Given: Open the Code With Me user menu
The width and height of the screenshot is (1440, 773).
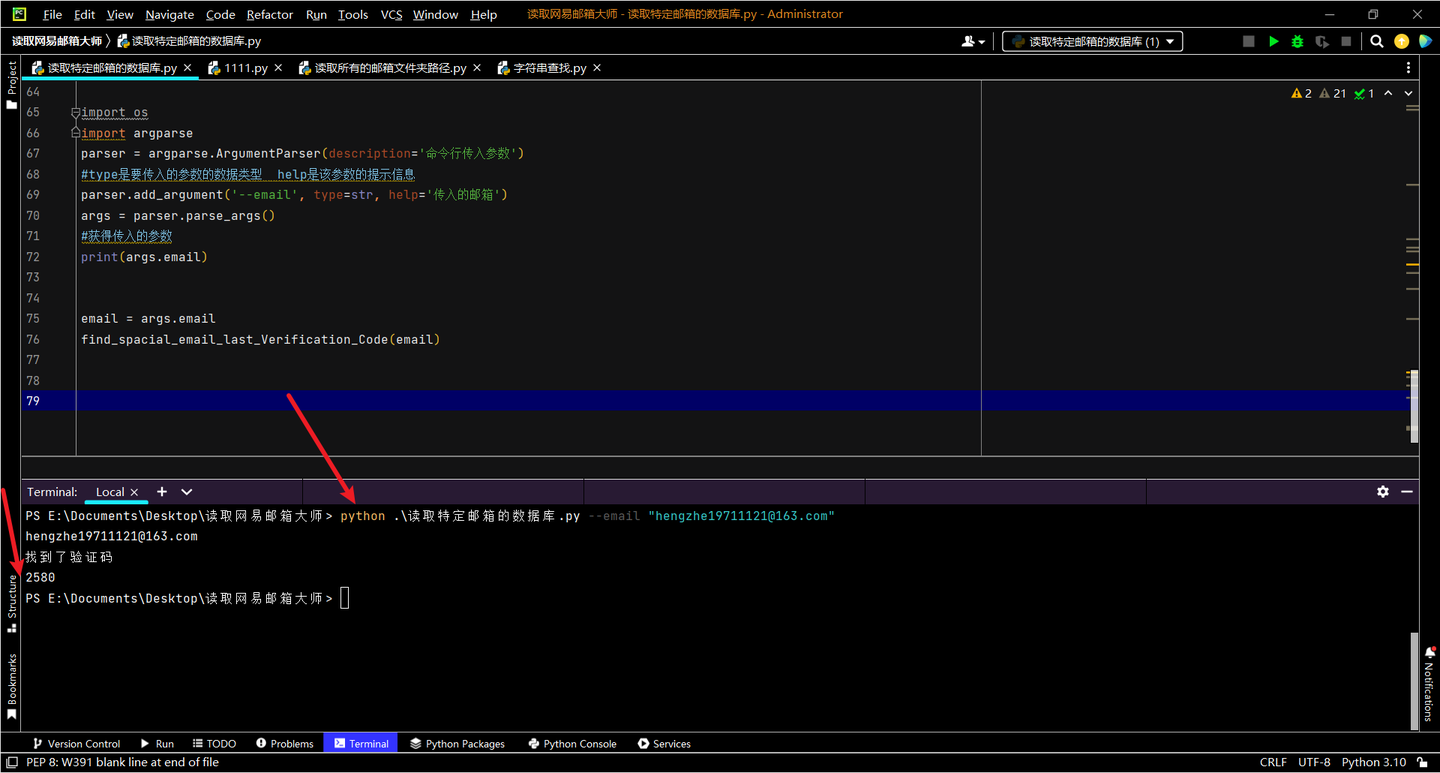Looking at the screenshot, I should coord(973,41).
